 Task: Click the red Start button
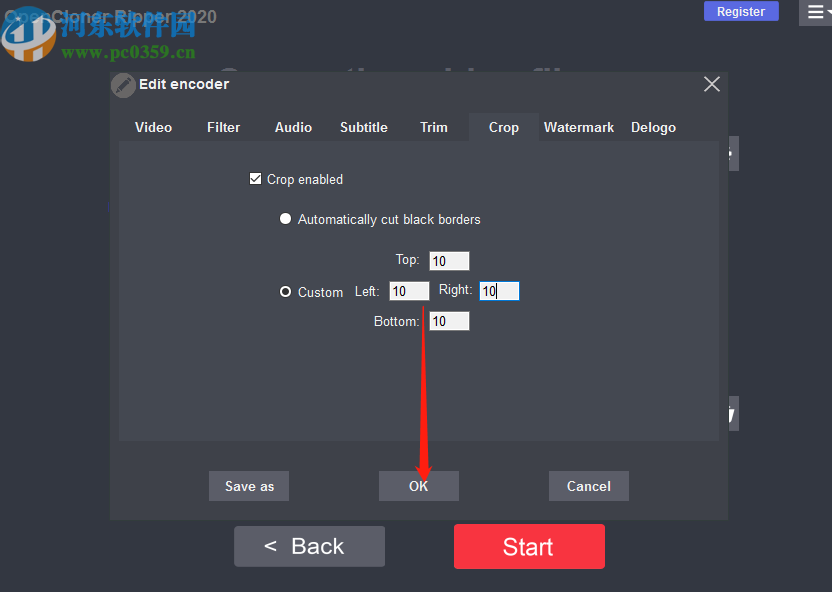(x=529, y=546)
